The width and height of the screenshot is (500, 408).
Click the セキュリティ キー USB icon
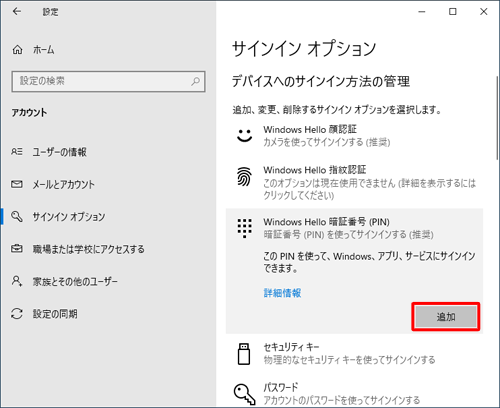244,354
